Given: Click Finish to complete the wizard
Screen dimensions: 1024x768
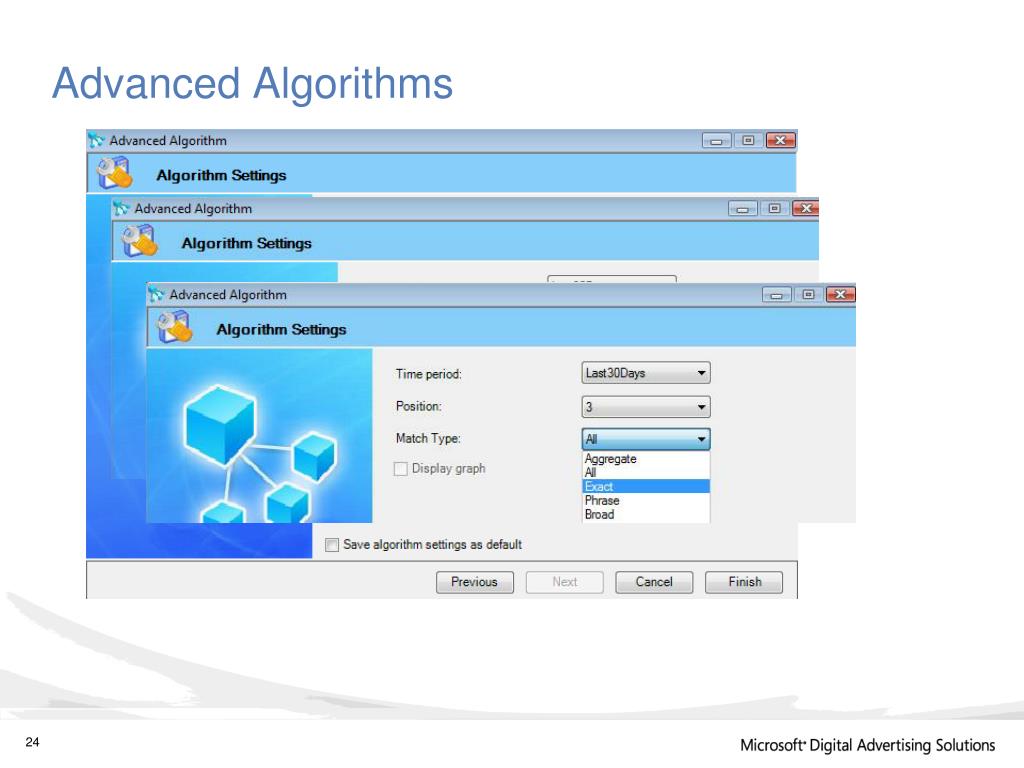Looking at the screenshot, I should pyautogui.click(x=744, y=582).
